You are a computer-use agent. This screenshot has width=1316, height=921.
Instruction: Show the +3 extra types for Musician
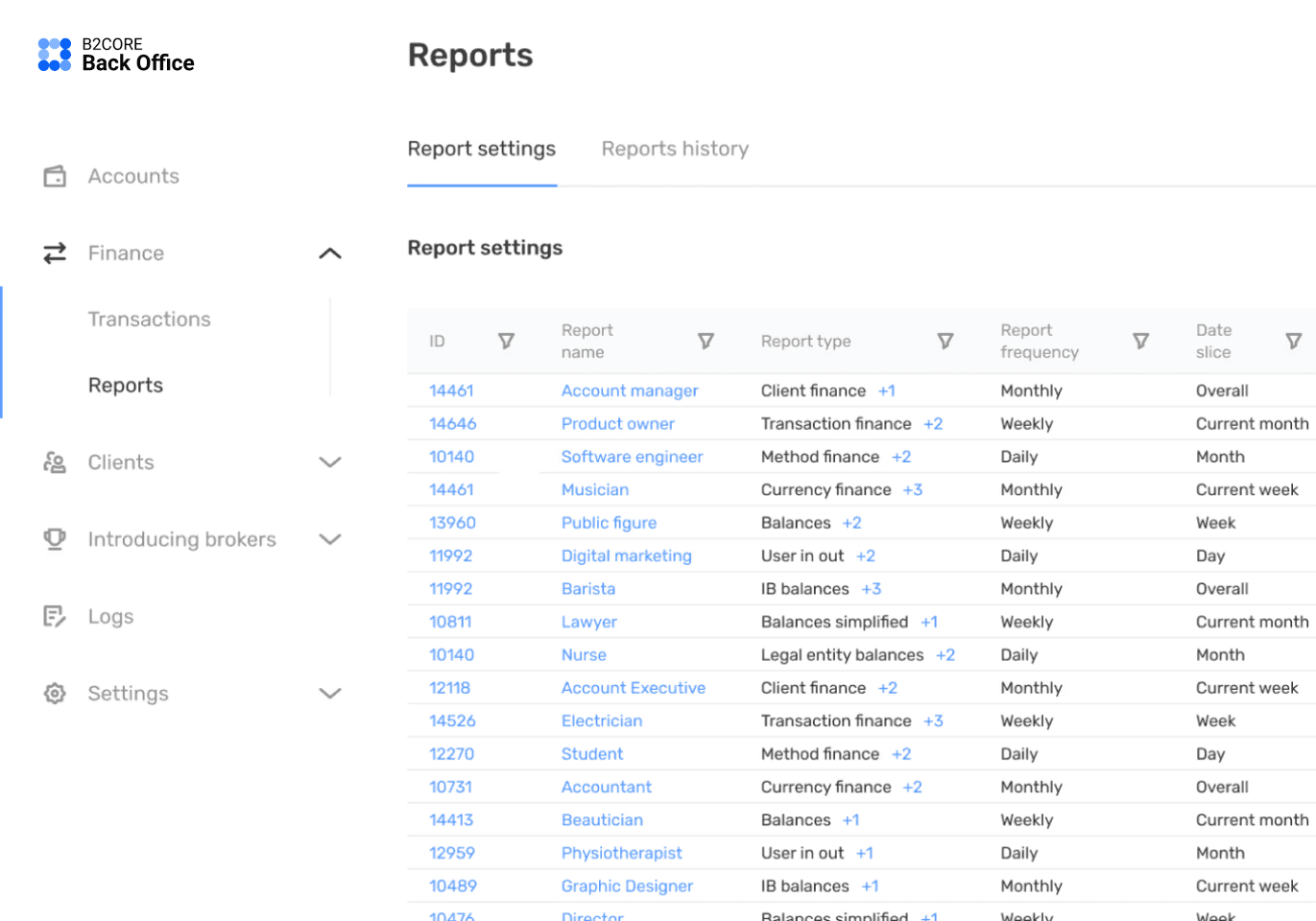(913, 490)
